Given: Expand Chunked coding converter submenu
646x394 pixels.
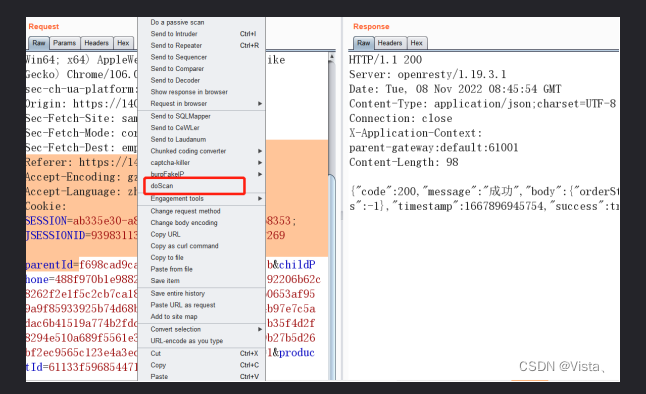Looking at the screenshot, I should pos(201,151).
